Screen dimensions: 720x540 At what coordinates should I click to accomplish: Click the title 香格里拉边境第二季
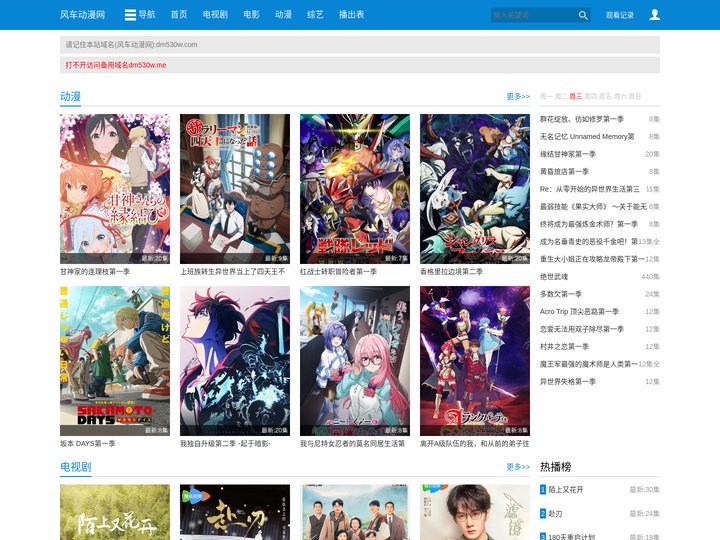pyautogui.click(x=451, y=272)
